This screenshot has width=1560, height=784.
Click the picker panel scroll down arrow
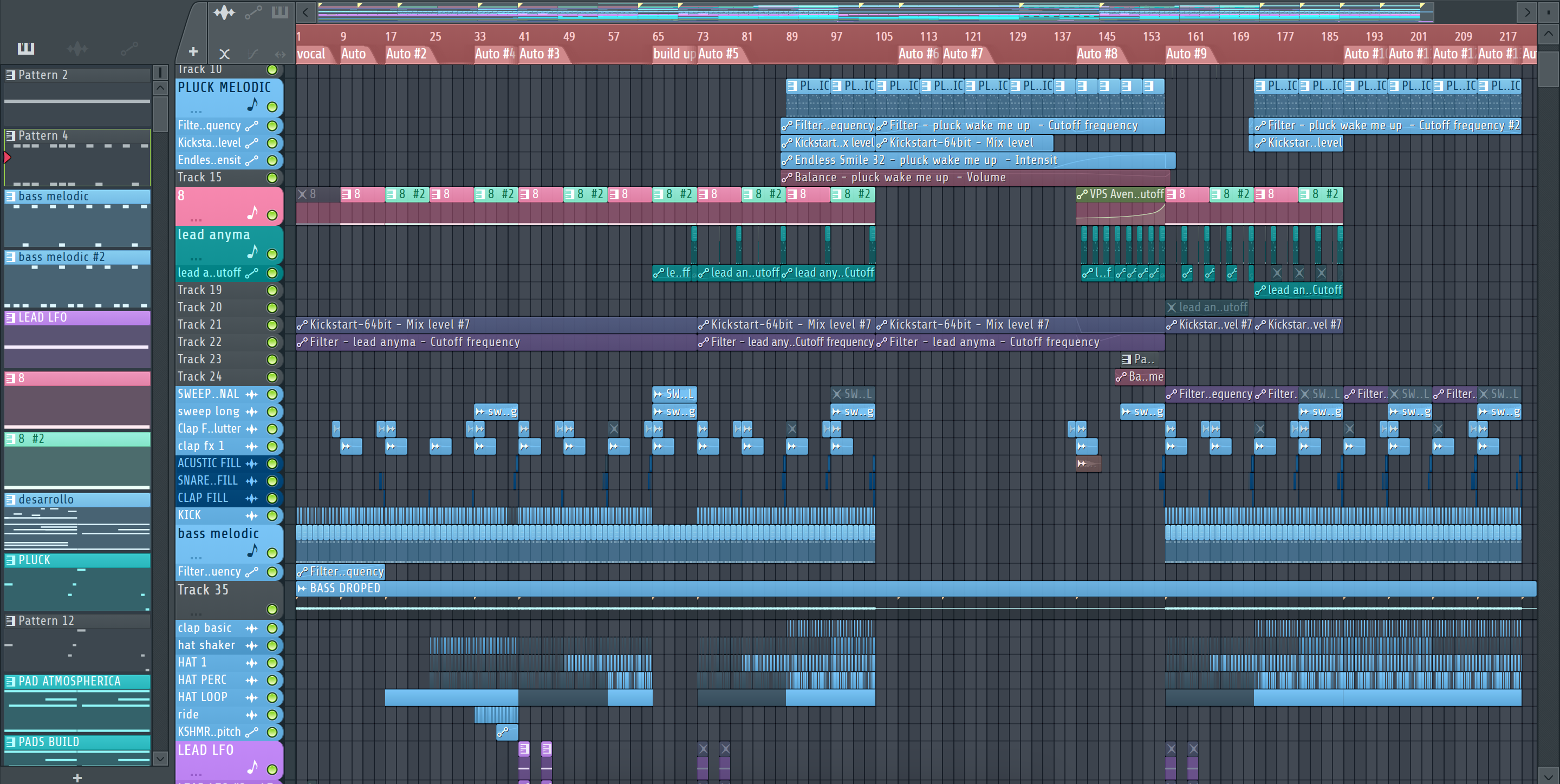coord(160,758)
